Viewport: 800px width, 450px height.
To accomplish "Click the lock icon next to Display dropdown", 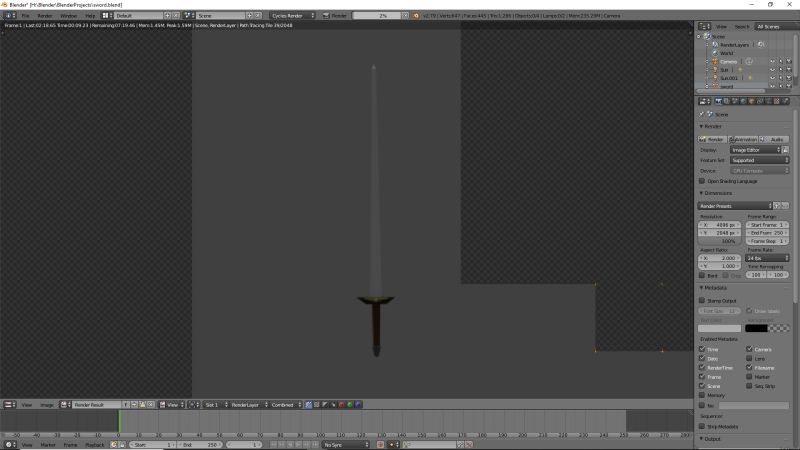I will point(785,150).
